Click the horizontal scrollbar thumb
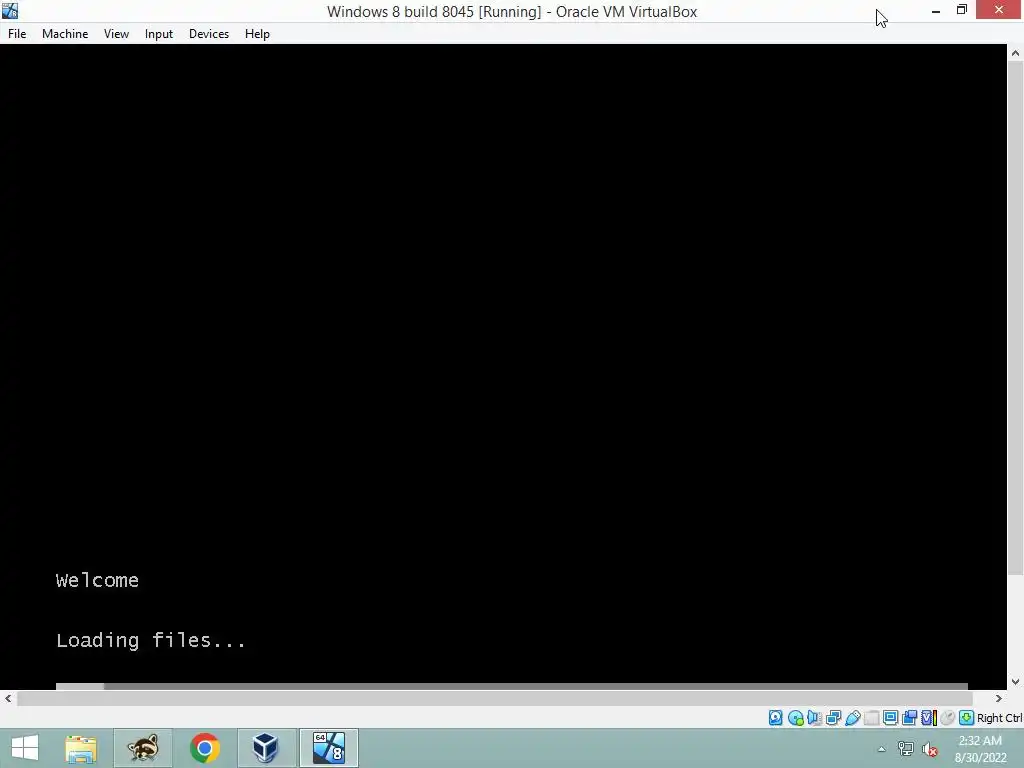Viewport: 1024px width, 768px height. coord(494,698)
